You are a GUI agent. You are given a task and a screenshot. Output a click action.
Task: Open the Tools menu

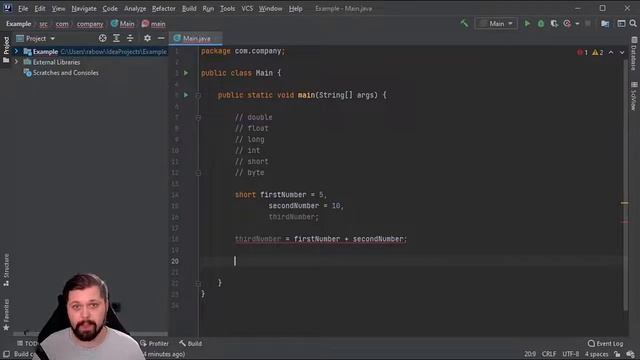click(227, 8)
